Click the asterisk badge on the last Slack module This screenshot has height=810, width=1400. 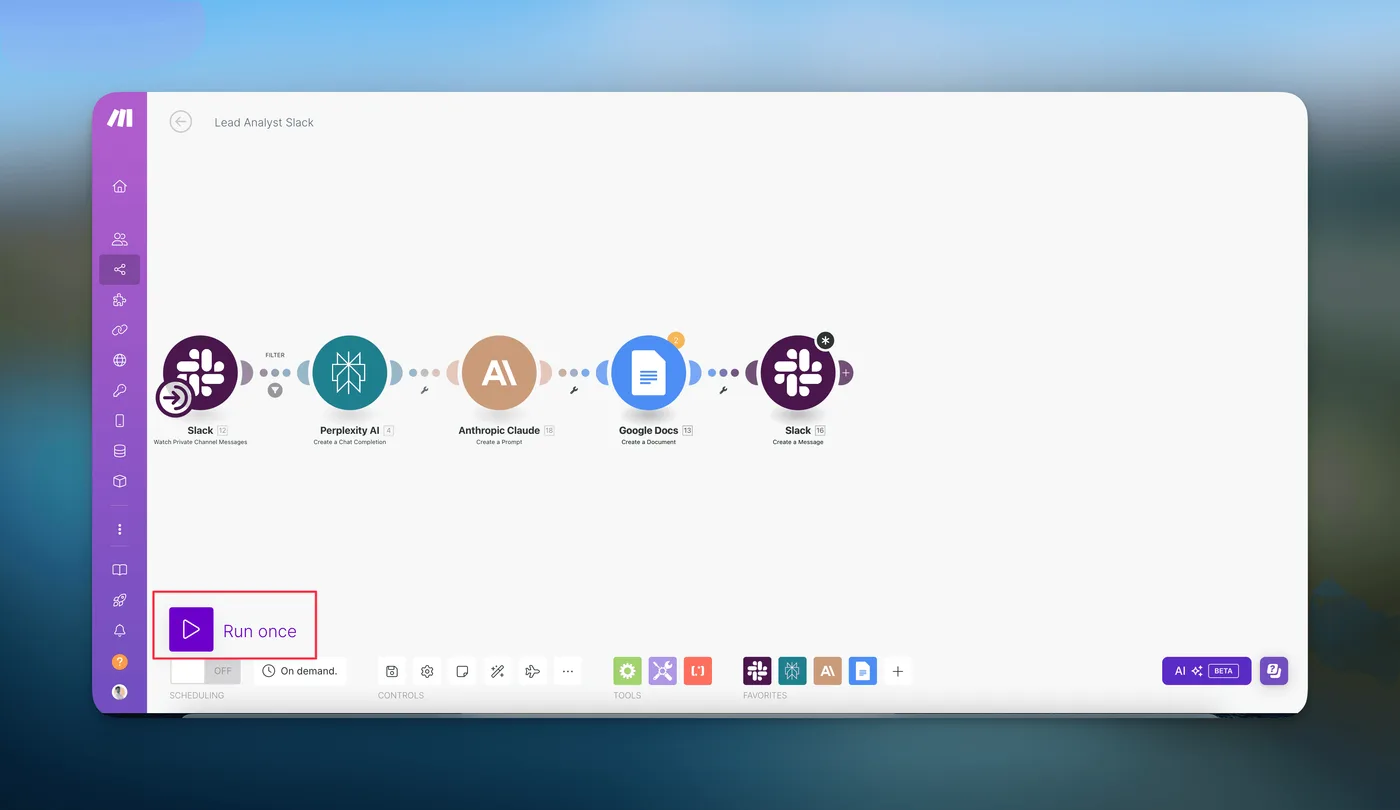[825, 341]
